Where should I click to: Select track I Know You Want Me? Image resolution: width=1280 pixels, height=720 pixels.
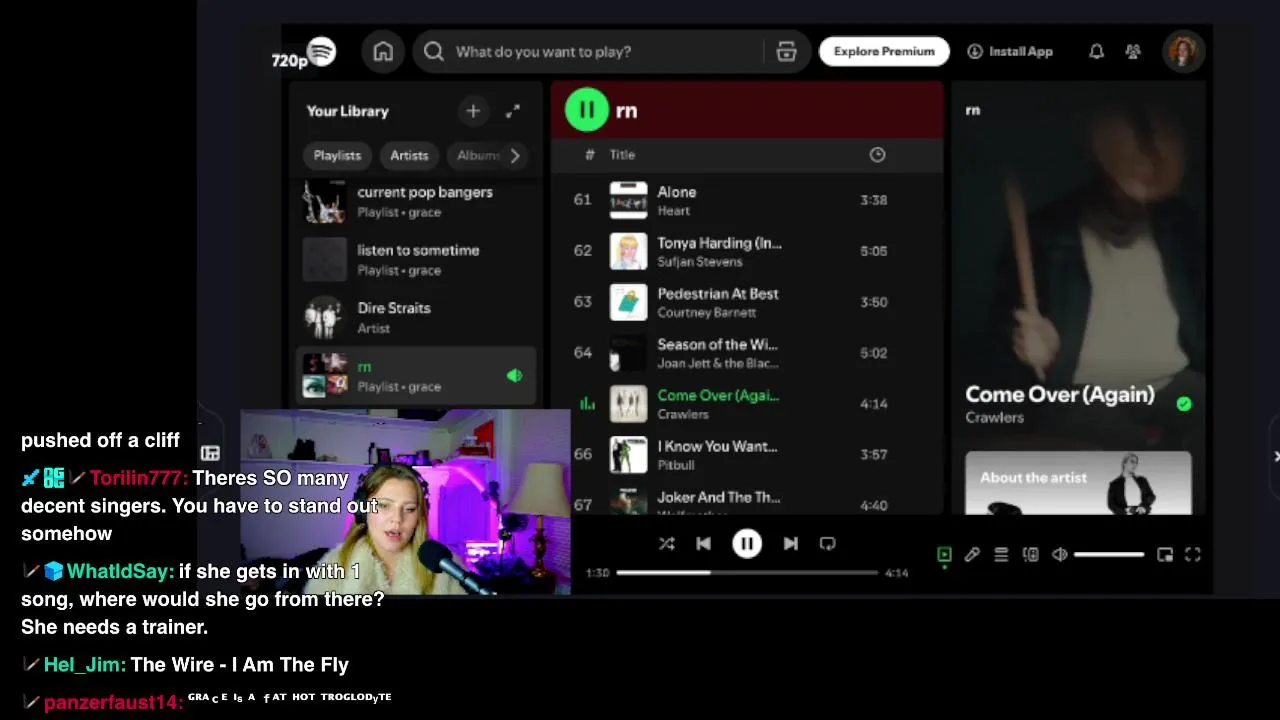pyautogui.click(x=745, y=455)
